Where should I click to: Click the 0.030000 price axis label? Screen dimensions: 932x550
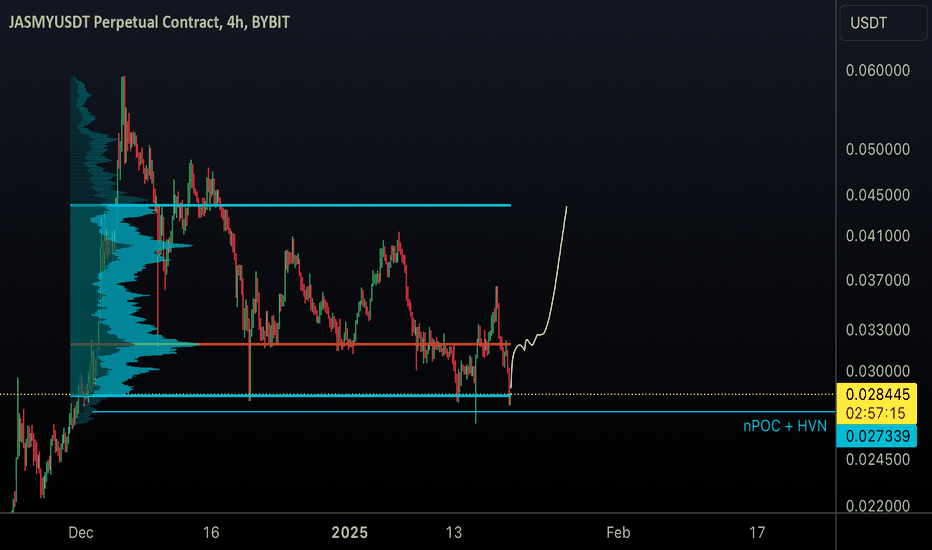pyautogui.click(x=878, y=371)
